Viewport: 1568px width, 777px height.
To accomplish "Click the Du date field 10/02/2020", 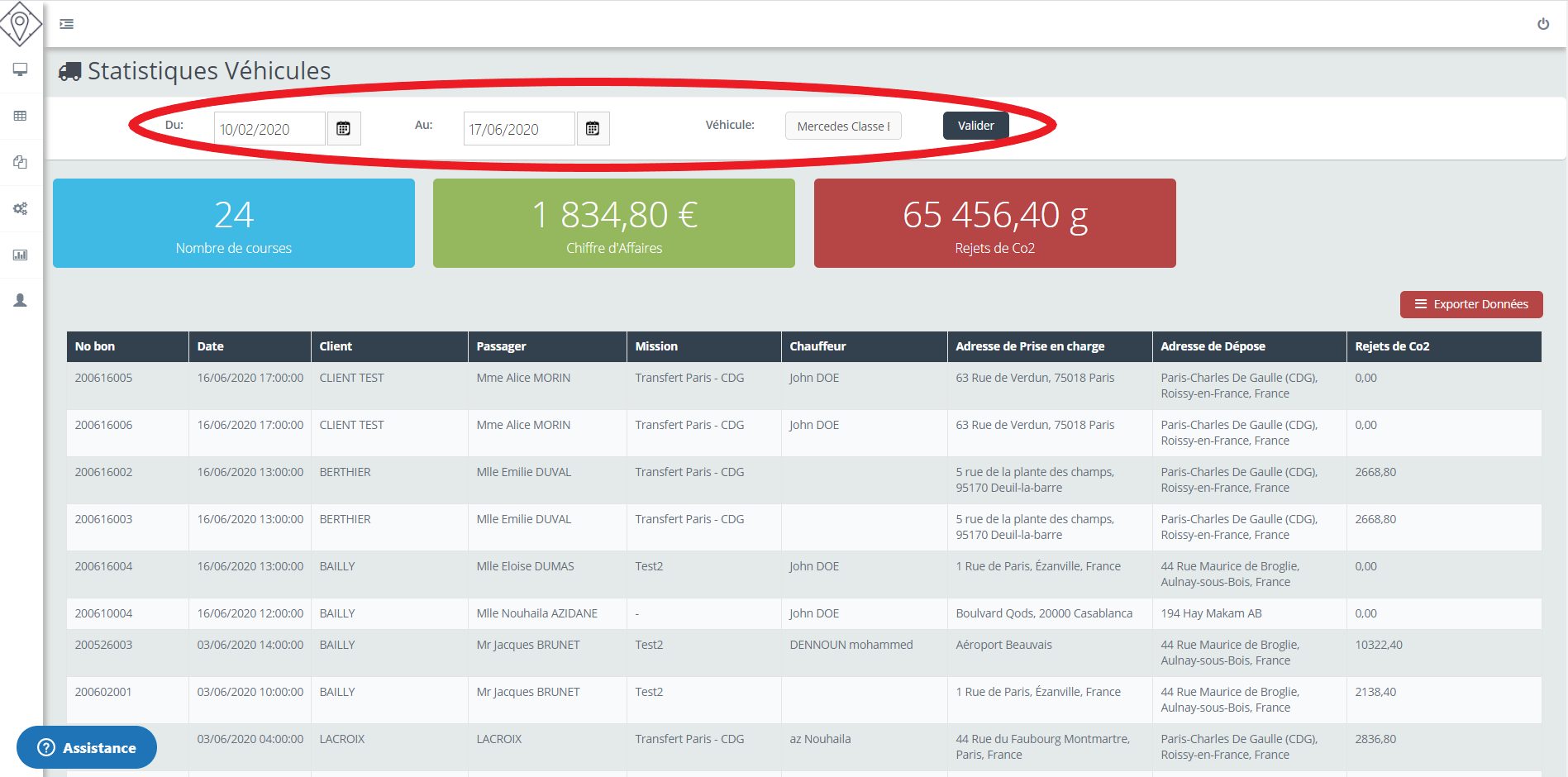I will coord(269,129).
